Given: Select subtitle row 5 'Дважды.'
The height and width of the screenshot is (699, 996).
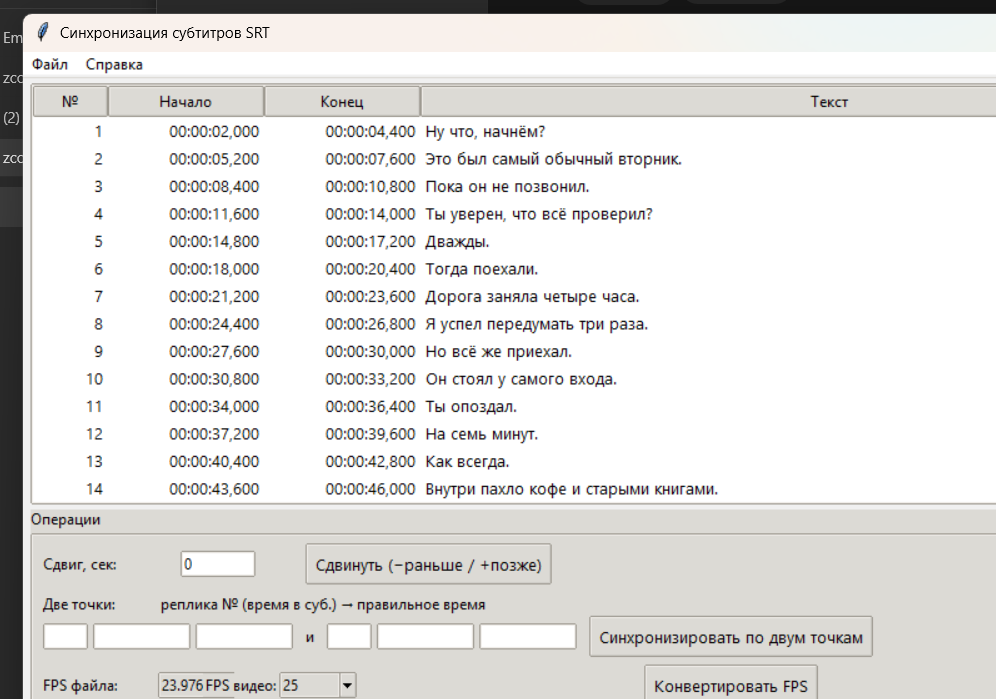Looking at the screenshot, I should pos(514,241).
